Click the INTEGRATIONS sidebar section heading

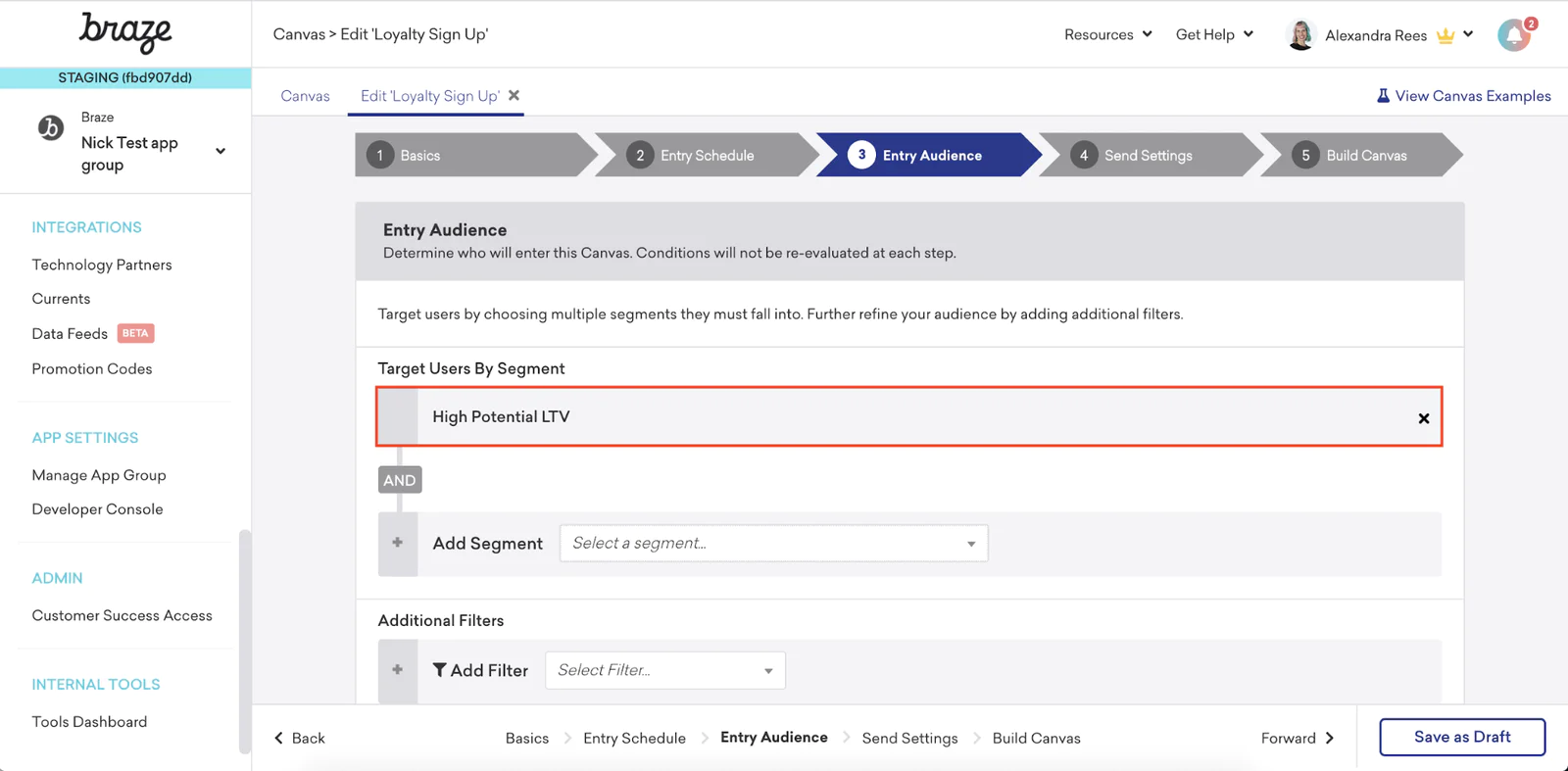coord(86,227)
